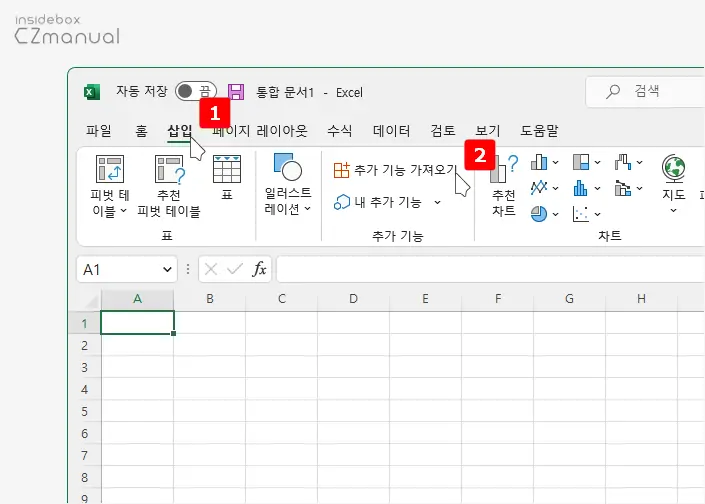Screen dimensions: 705x504
Task: Open the 페이지 레이아웃 tab
Action: pos(260,131)
